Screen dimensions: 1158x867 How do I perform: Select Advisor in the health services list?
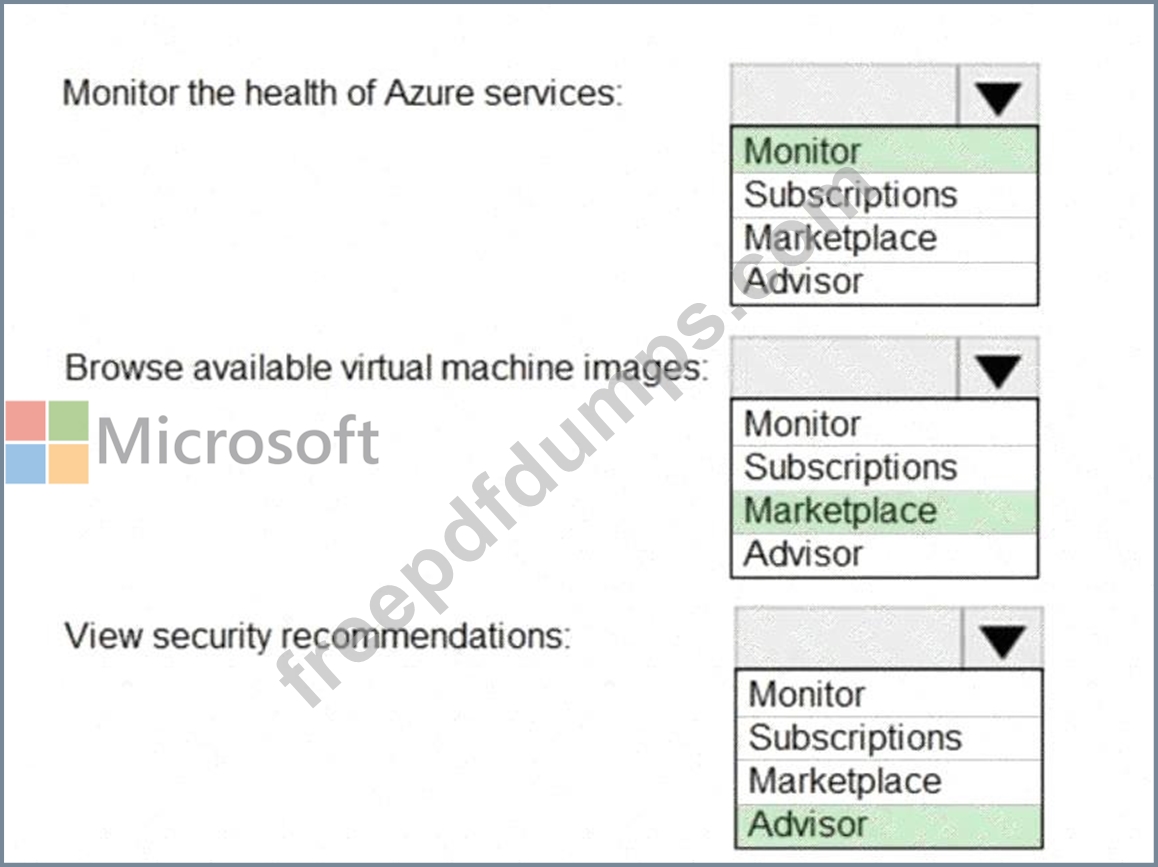[884, 282]
